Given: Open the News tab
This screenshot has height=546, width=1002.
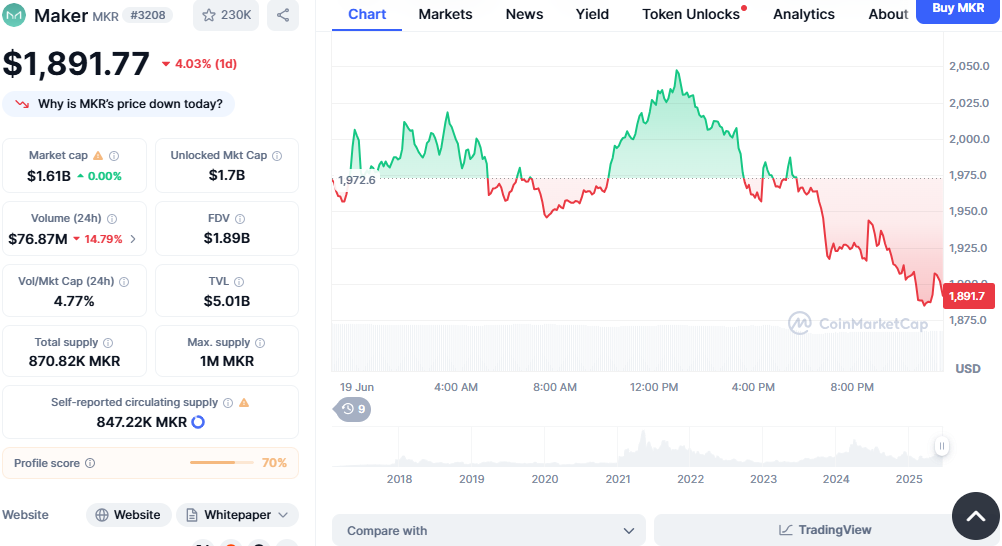Looking at the screenshot, I should pos(524,14).
